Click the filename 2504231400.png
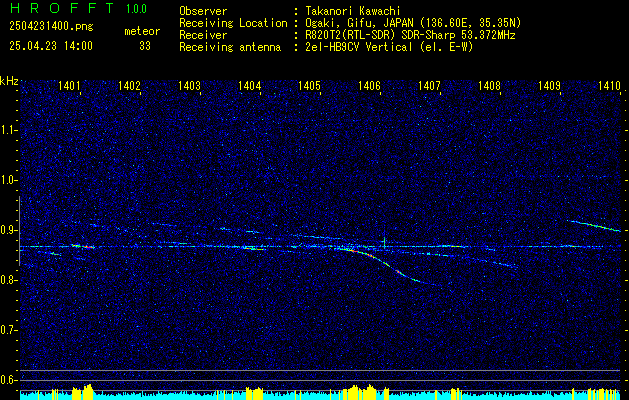Screen dimensions: 629x400 51,27
